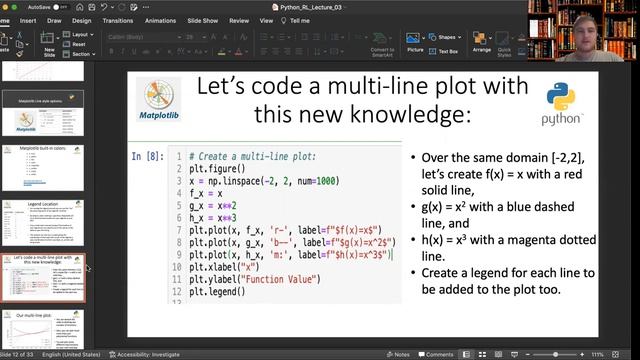Image resolution: width=640 pixels, height=360 pixels.
Task: Select the Matplotlib built-in colors slide thumbnail
Action: 43,168
